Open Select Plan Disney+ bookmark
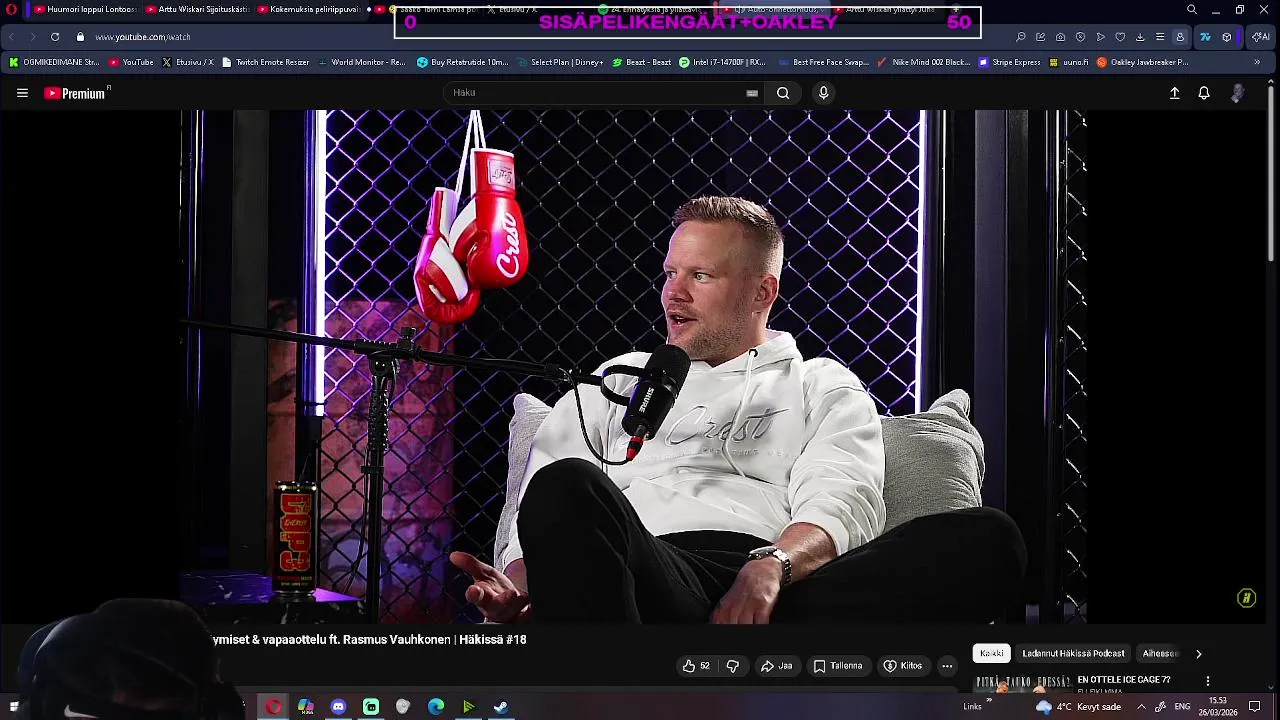 click(x=560, y=62)
